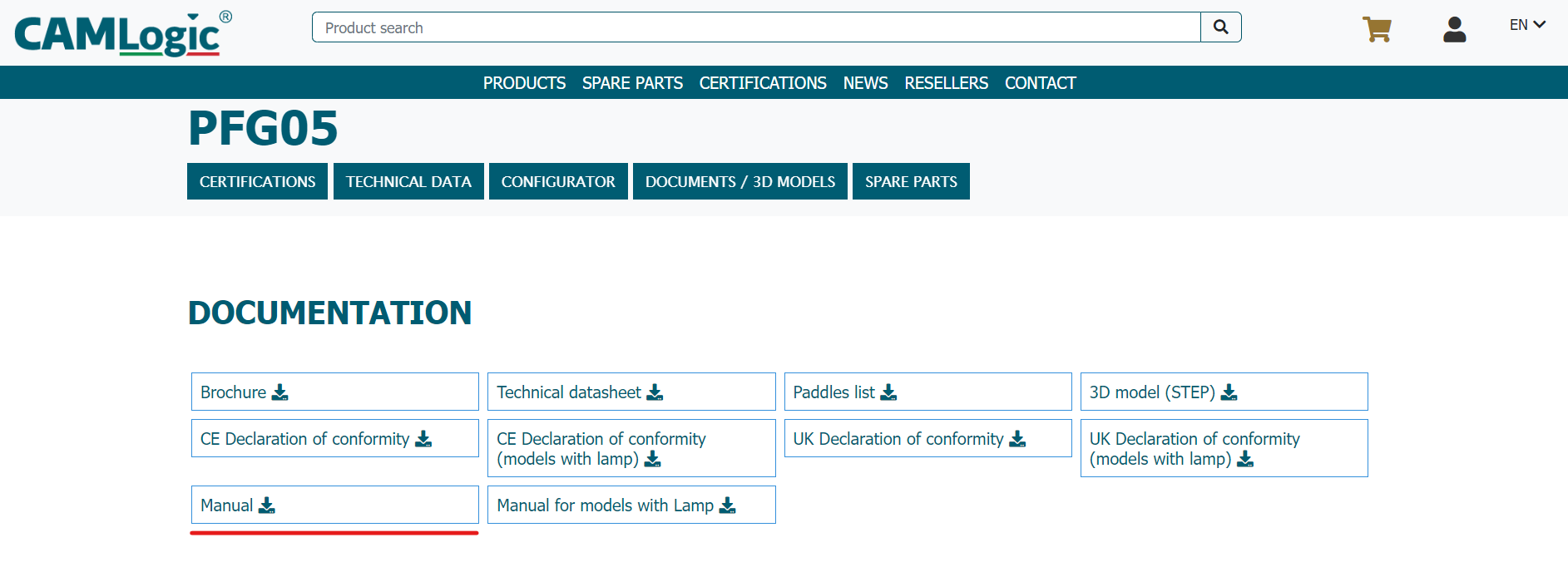Click the download icon beside 3D model (STEP)
This screenshot has width=1568, height=567.
pyautogui.click(x=1229, y=392)
